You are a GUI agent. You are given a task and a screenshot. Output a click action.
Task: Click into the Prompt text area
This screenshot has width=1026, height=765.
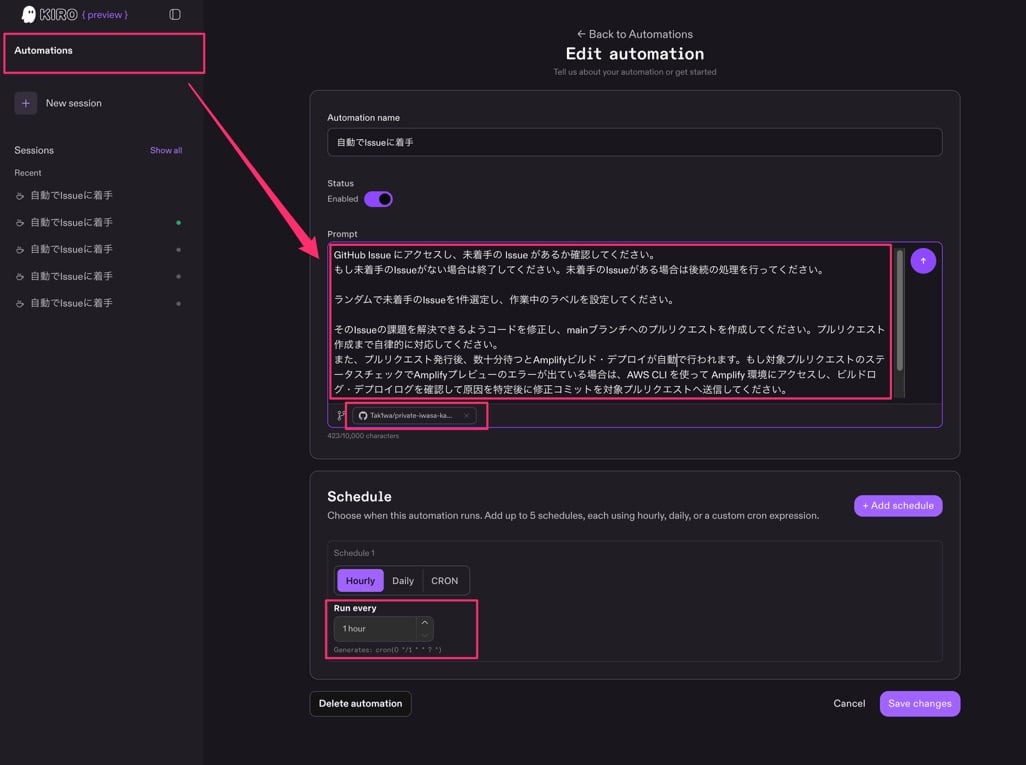pos(610,321)
